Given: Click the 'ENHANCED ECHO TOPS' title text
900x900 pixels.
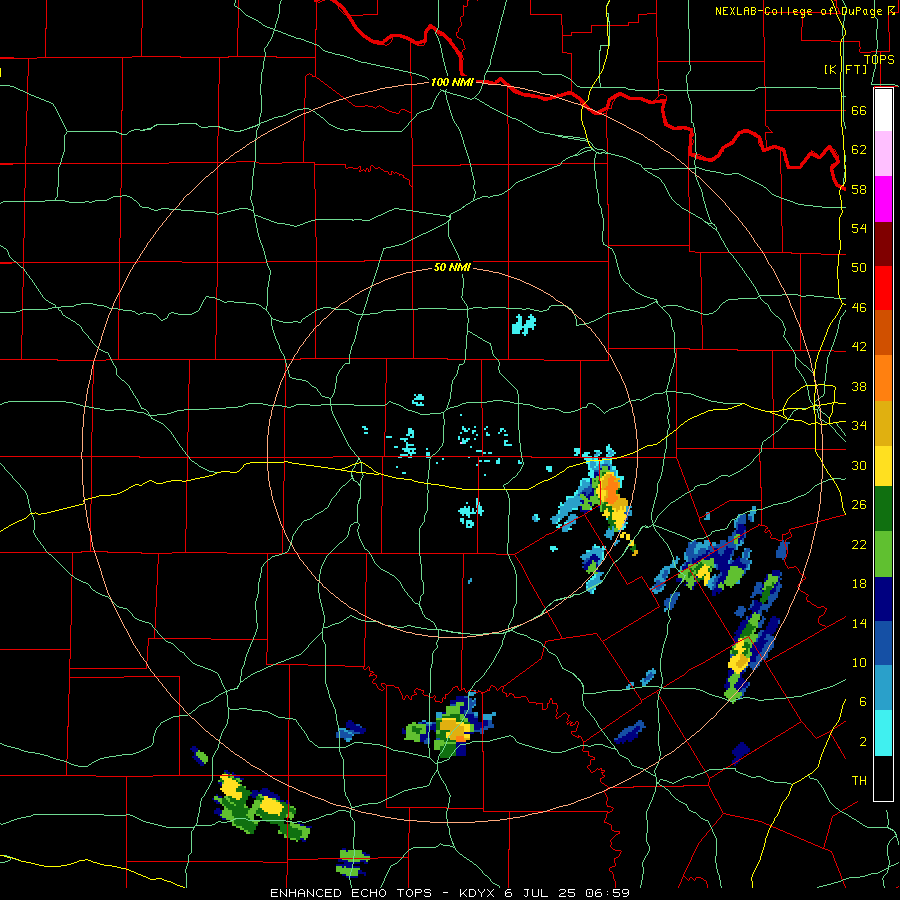Looking at the screenshot, I should point(351,893).
